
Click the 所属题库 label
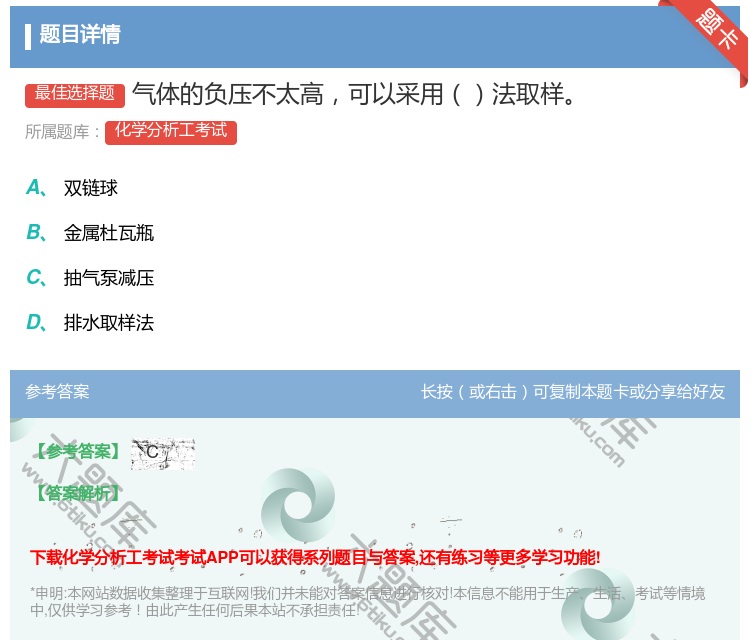(x=62, y=132)
